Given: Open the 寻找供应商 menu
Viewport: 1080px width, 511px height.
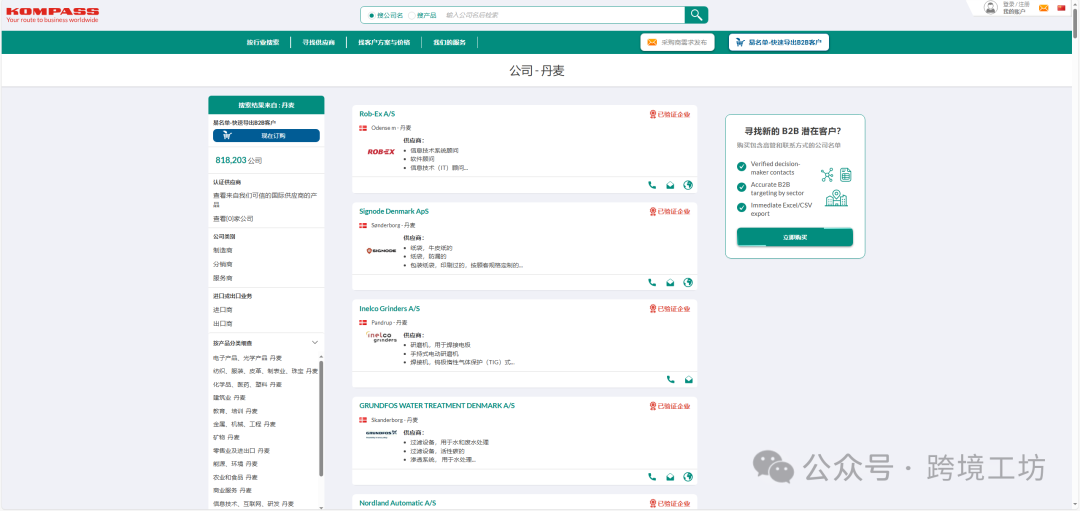Looking at the screenshot, I should [318, 42].
